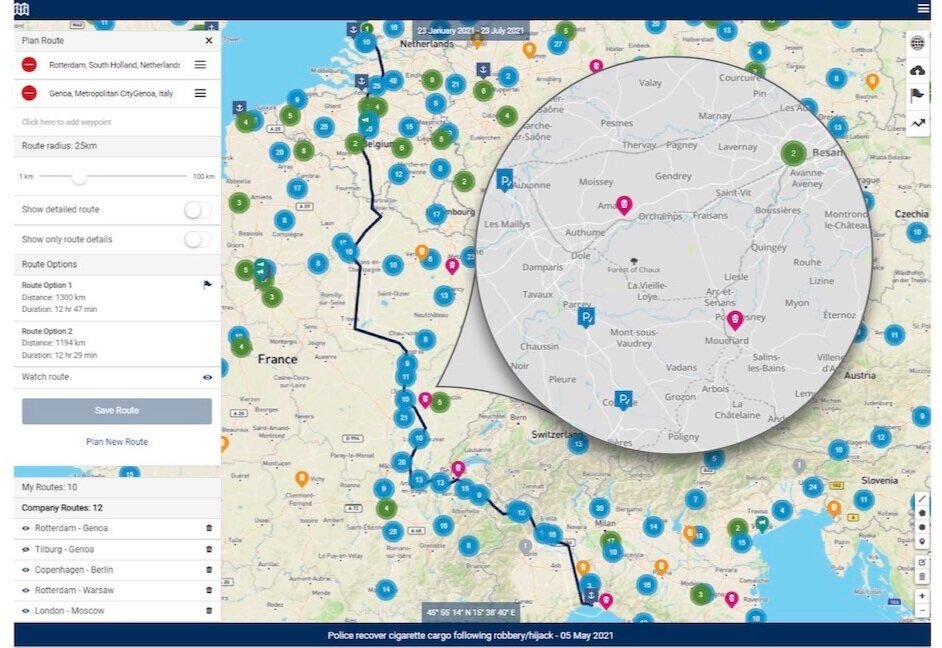
Task: Open the hamburger menu top right
Action: click(925, 8)
